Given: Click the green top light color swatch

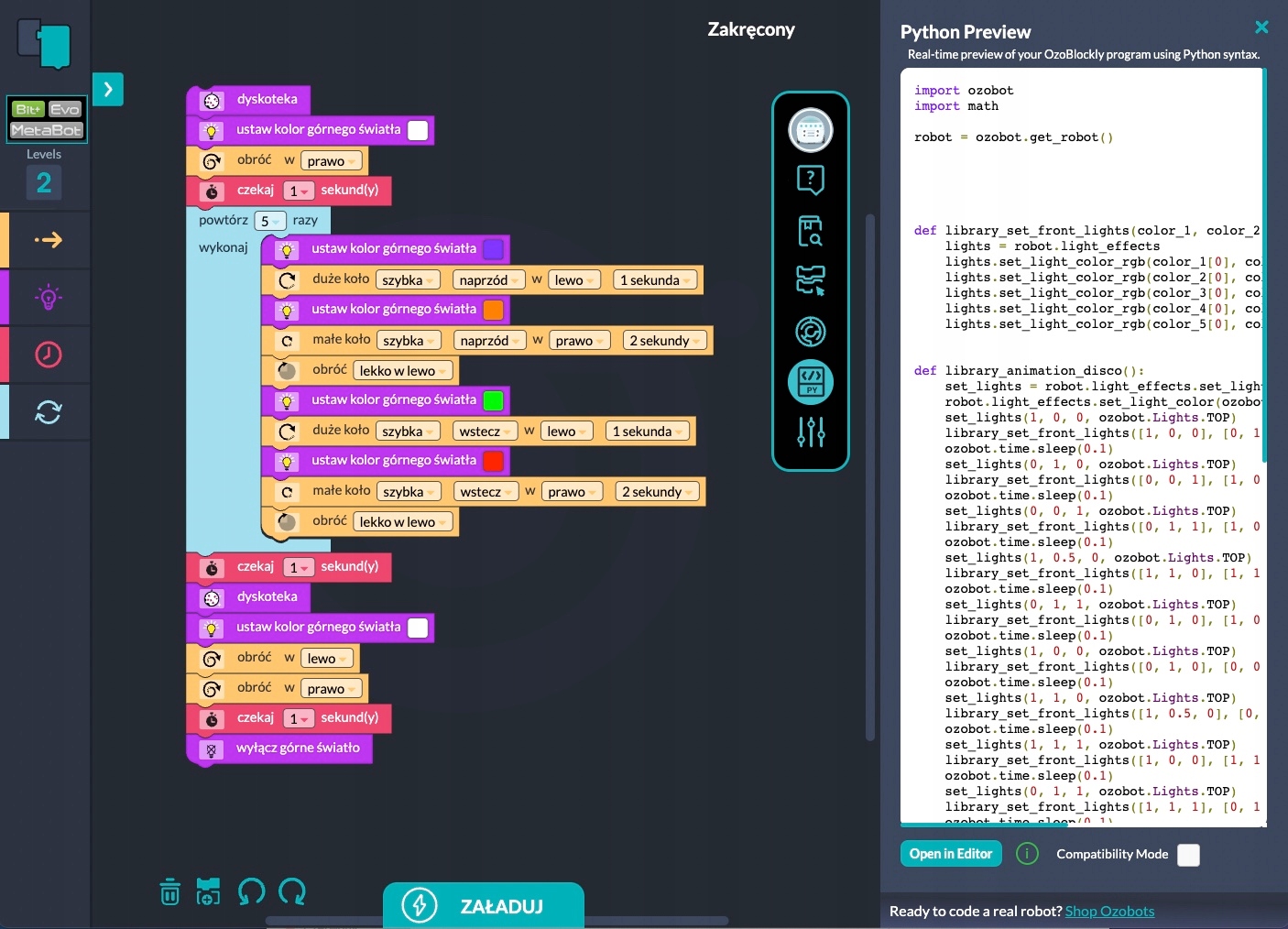Looking at the screenshot, I should click(493, 400).
